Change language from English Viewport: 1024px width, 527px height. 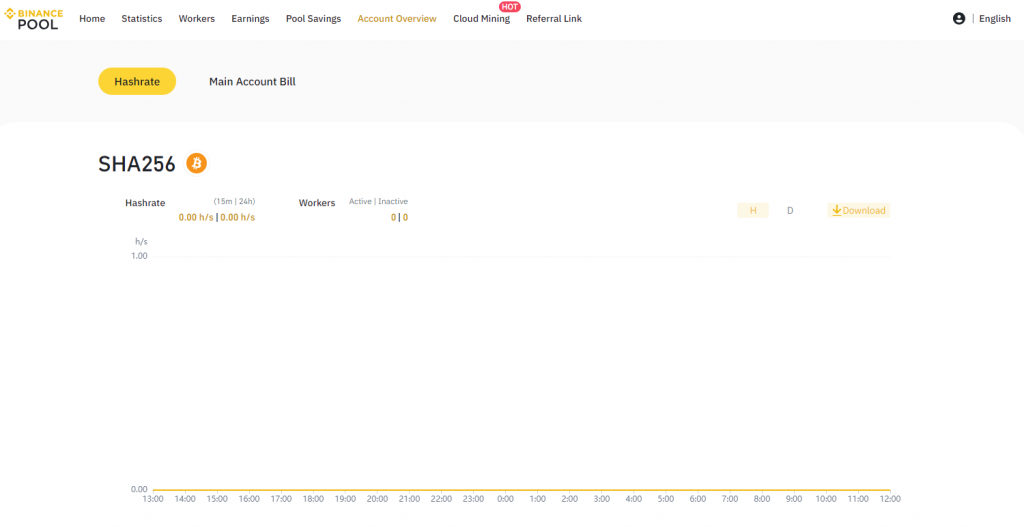point(995,19)
